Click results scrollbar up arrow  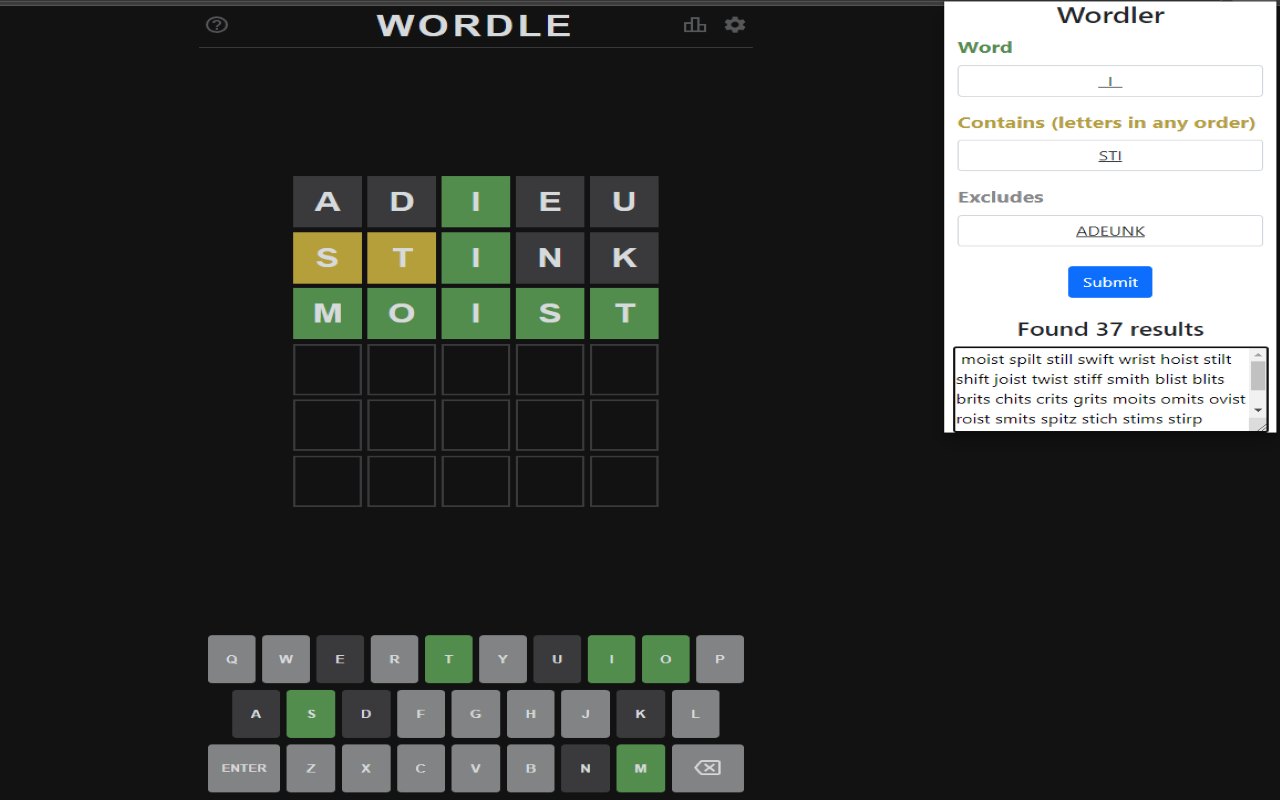click(1258, 356)
